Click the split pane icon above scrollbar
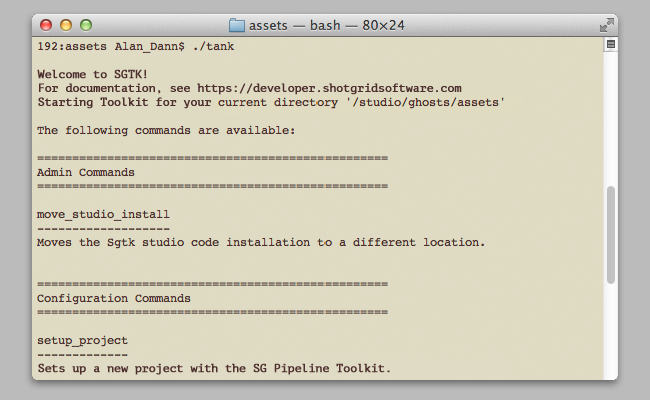Screen dimensions: 650x400 (611, 44)
